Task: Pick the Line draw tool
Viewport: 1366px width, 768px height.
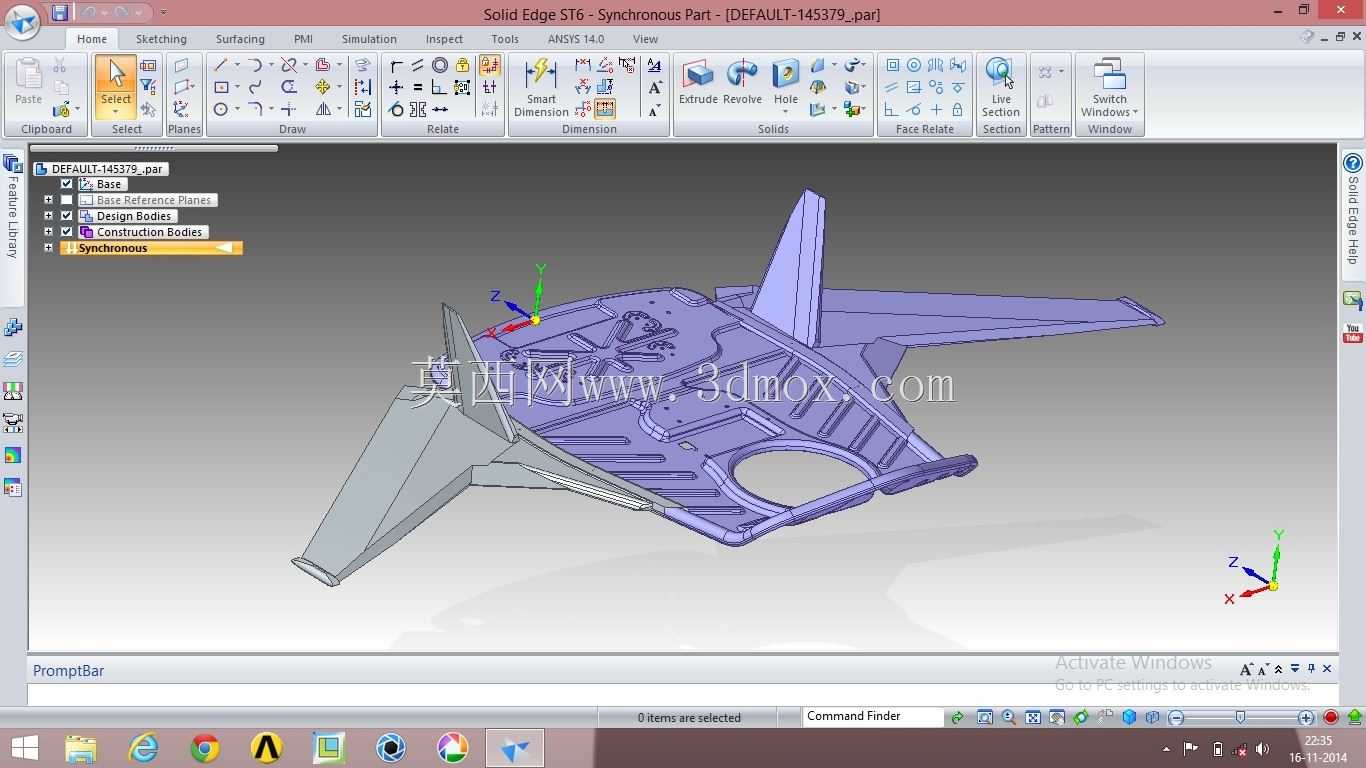Action: pos(221,65)
